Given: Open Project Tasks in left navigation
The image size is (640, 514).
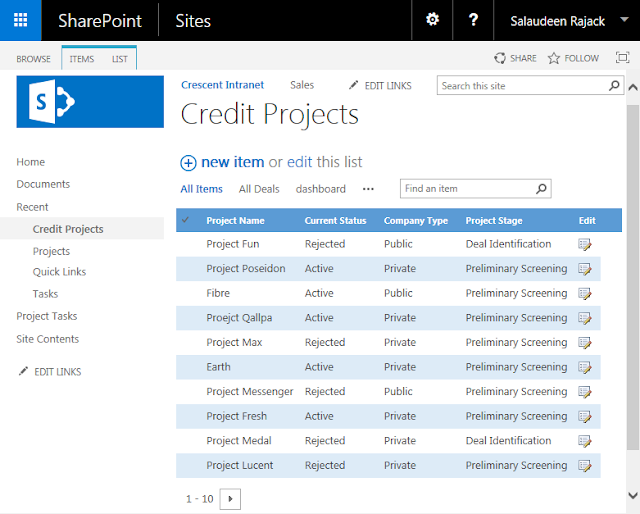Looking at the screenshot, I should point(47,316).
